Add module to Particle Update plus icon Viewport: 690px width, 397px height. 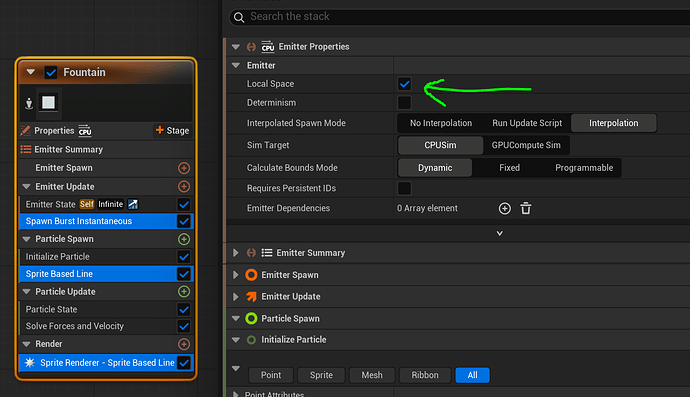click(x=184, y=291)
